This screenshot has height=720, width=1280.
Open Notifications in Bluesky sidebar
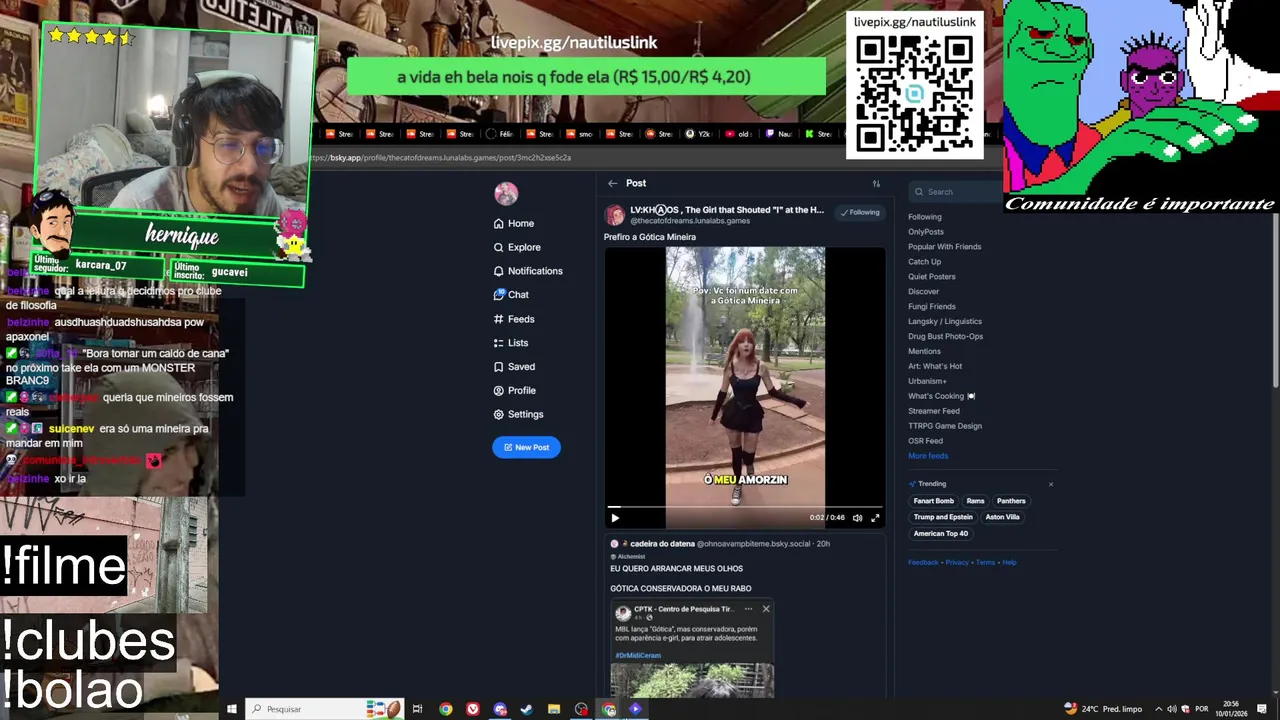coord(528,271)
